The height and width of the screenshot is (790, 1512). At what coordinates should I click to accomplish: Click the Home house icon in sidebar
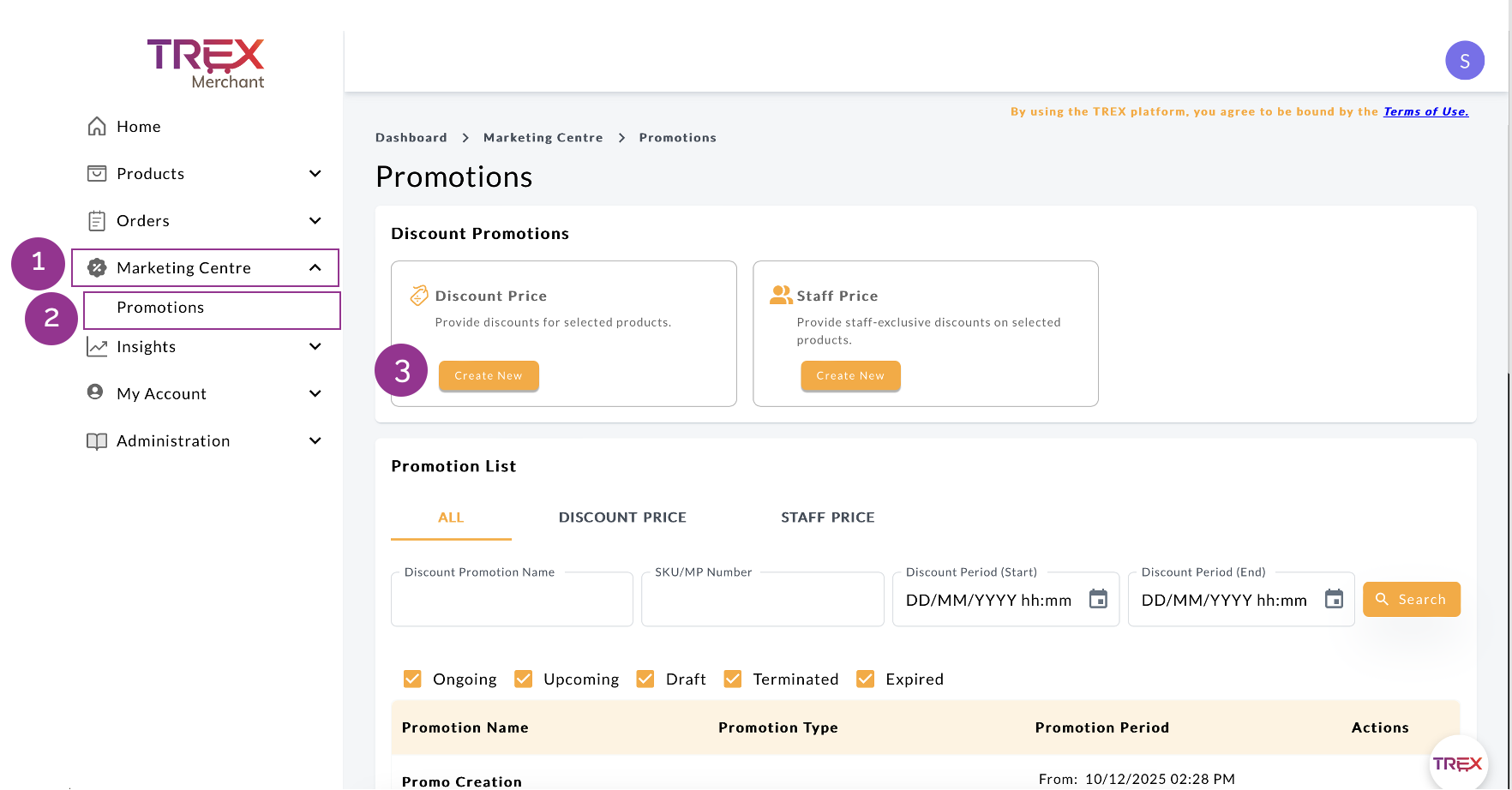click(x=97, y=127)
